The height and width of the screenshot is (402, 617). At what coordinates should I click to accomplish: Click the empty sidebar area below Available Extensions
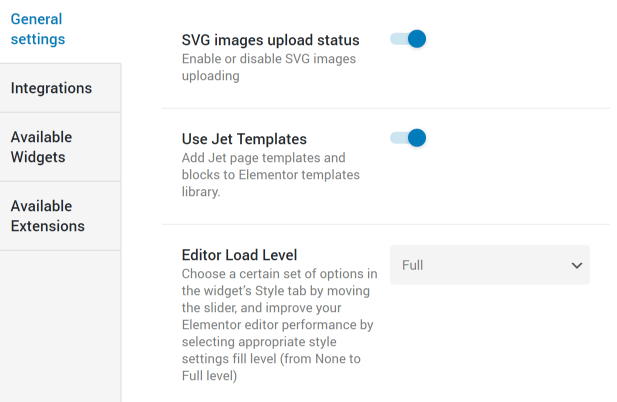click(60, 326)
